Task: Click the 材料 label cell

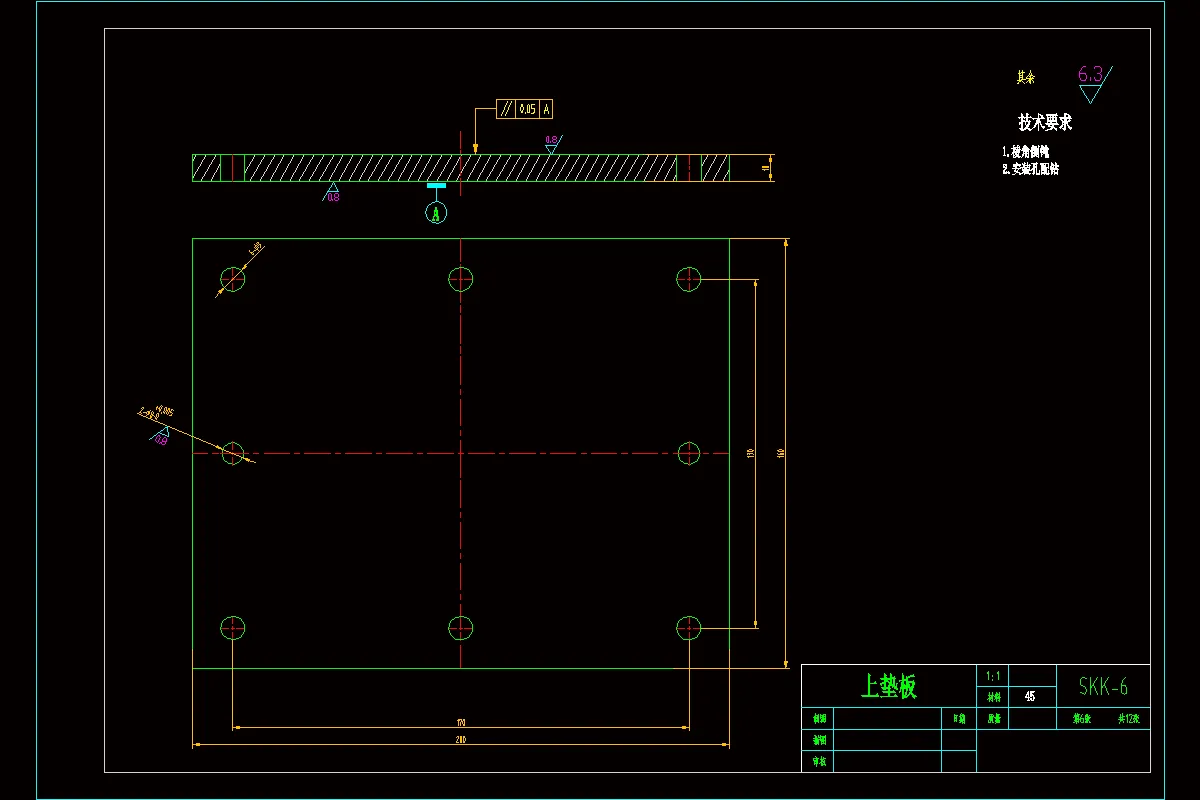Action: pyautogui.click(x=993, y=698)
